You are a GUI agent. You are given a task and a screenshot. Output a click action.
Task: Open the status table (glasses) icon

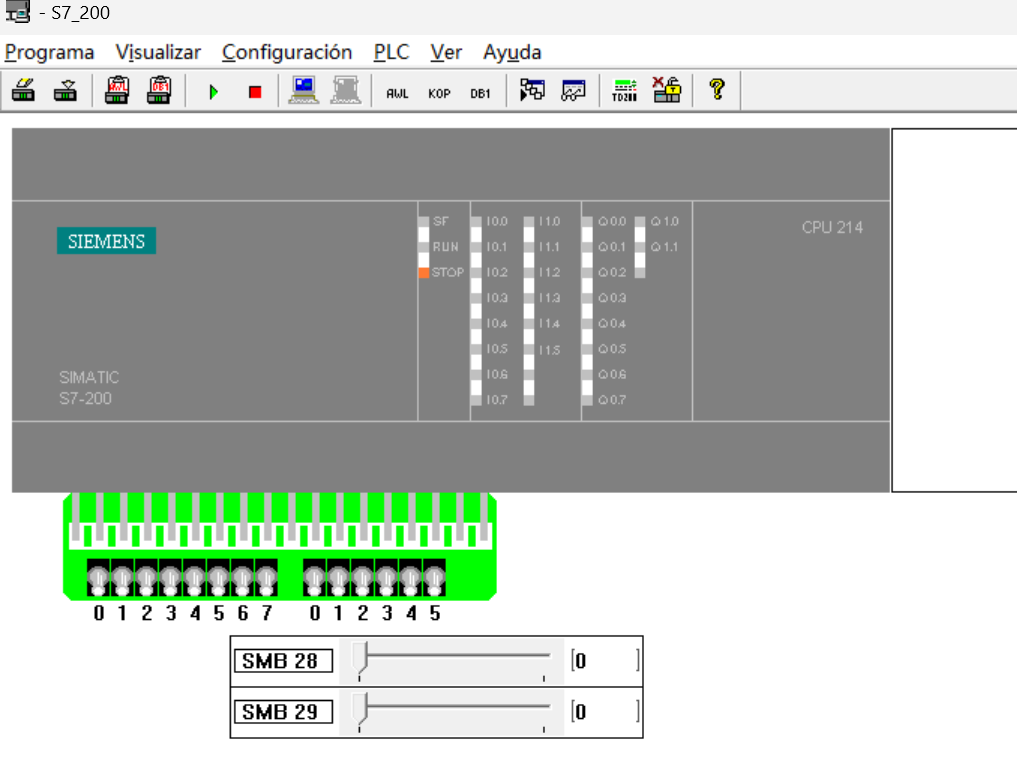573,90
